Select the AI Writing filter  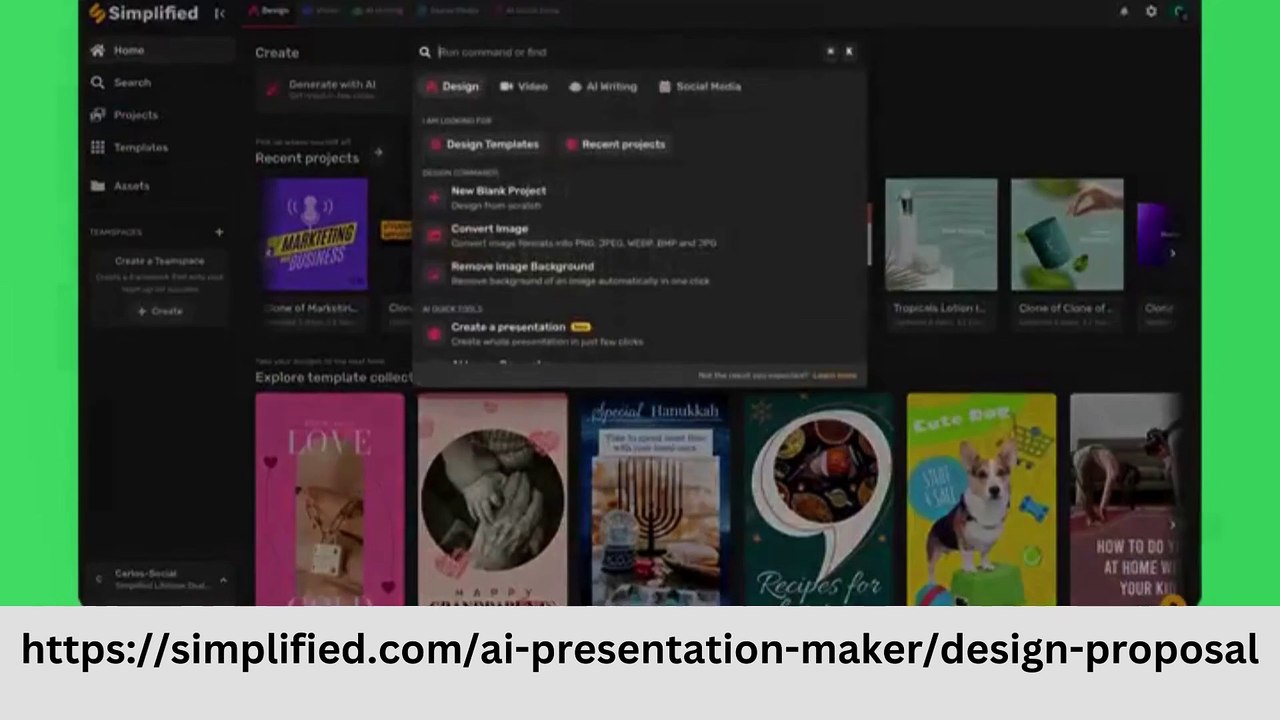tap(602, 86)
